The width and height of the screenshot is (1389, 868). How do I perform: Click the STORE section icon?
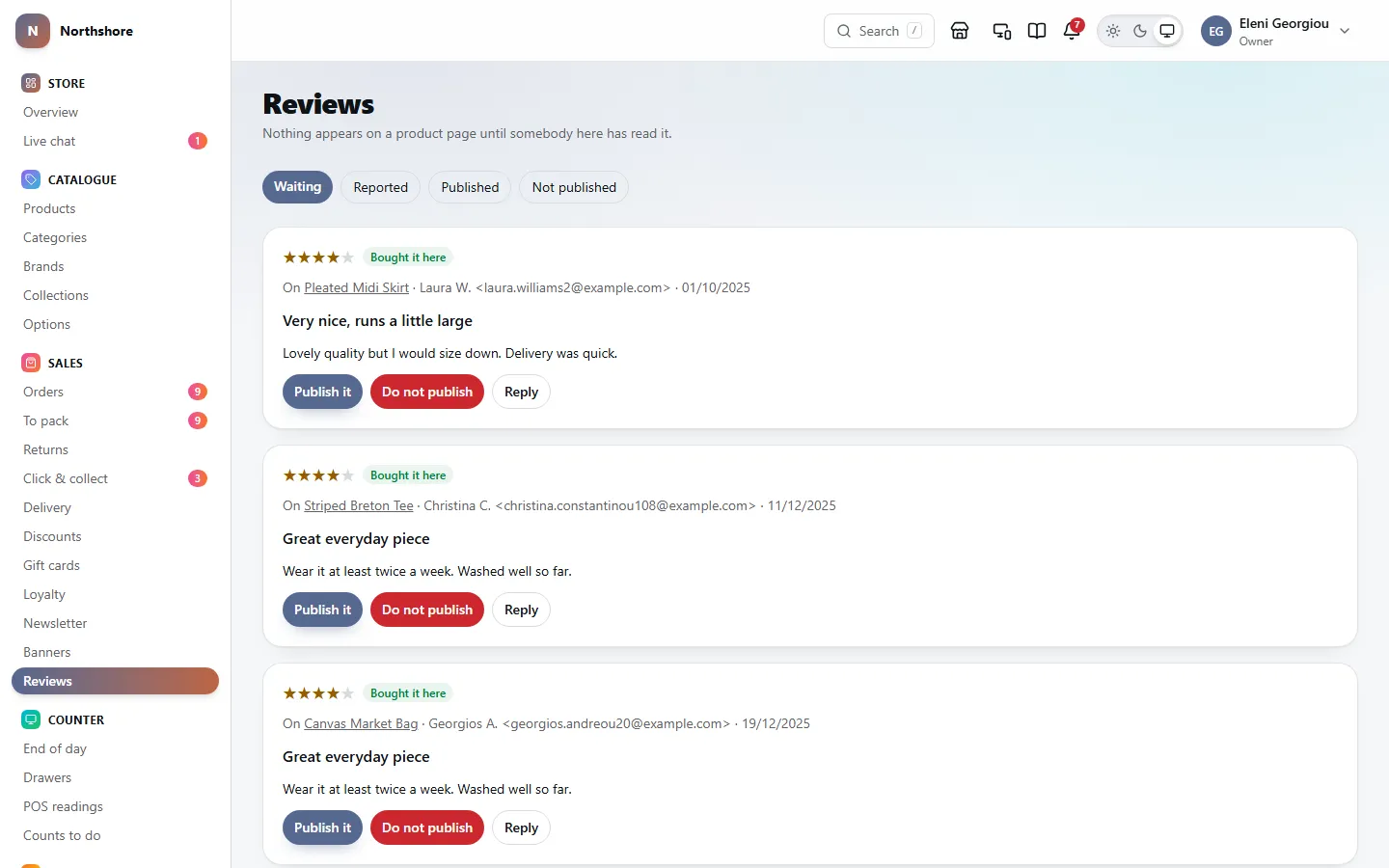click(31, 83)
